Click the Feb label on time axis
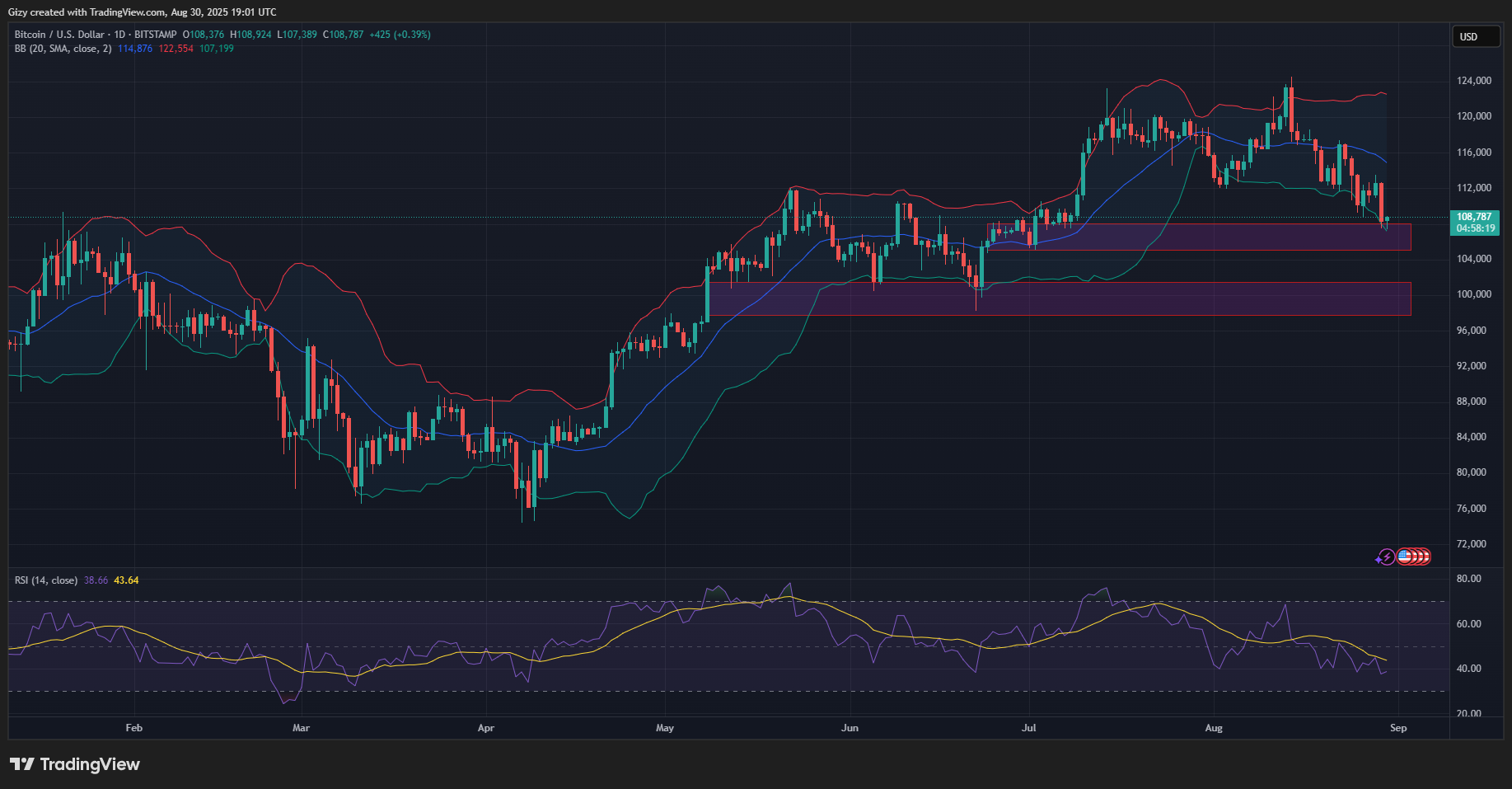 pyautogui.click(x=133, y=728)
